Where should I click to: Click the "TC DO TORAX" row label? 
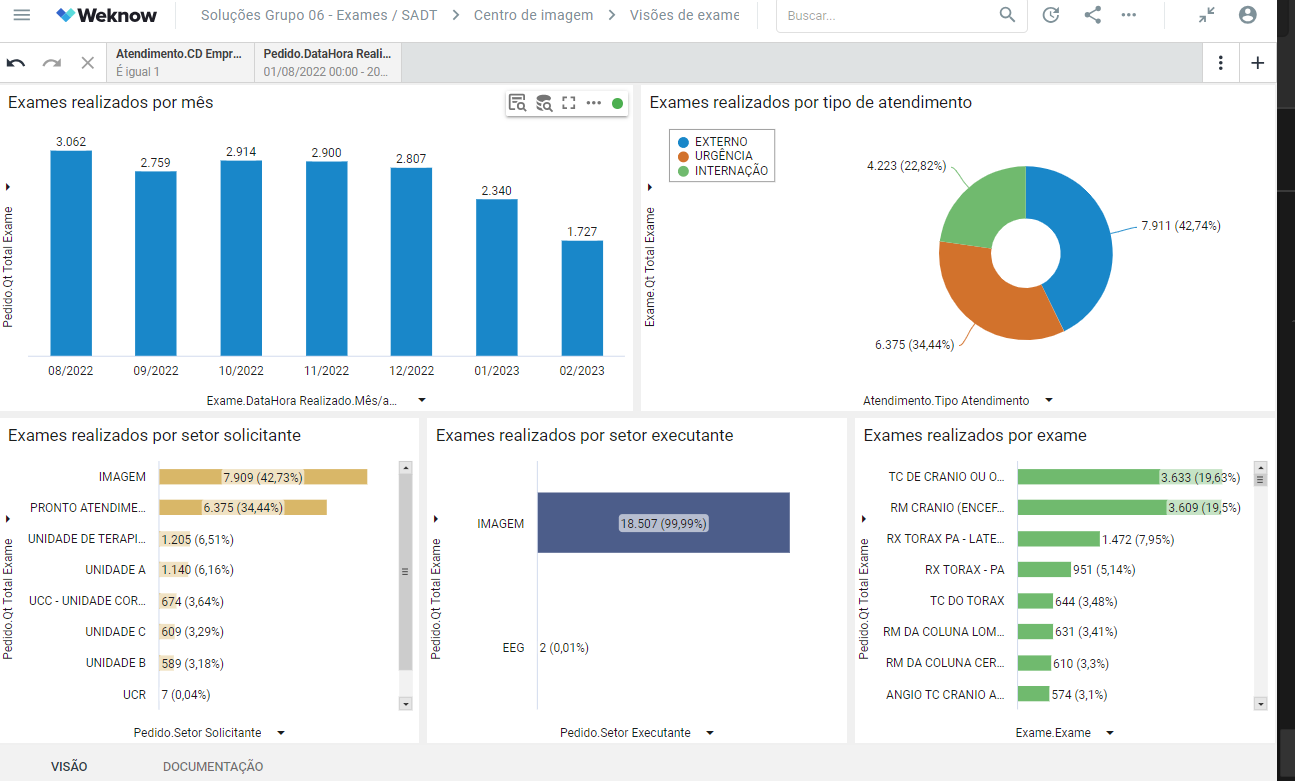click(x=967, y=601)
